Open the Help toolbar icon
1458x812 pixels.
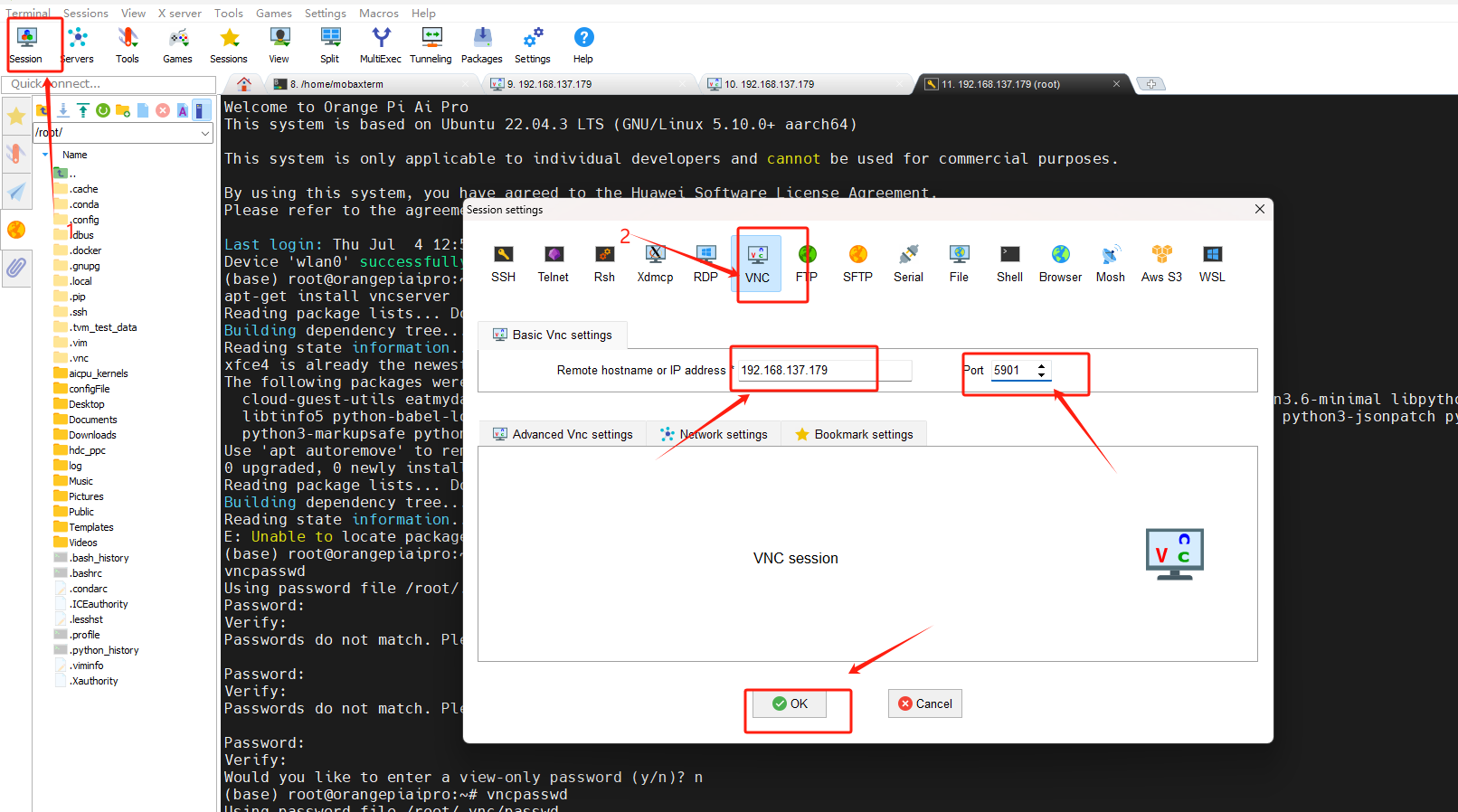583,45
